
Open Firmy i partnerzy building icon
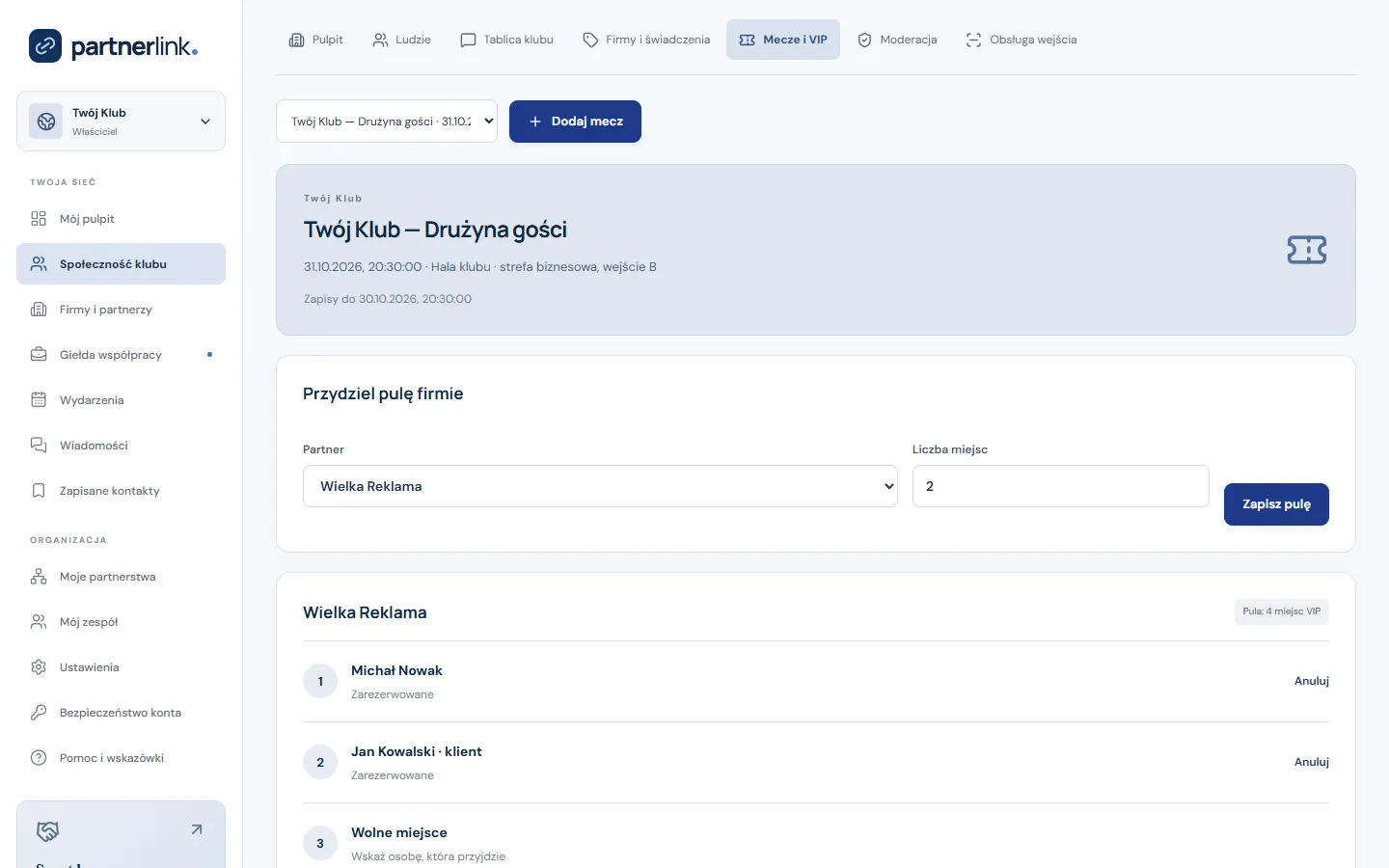click(x=39, y=310)
